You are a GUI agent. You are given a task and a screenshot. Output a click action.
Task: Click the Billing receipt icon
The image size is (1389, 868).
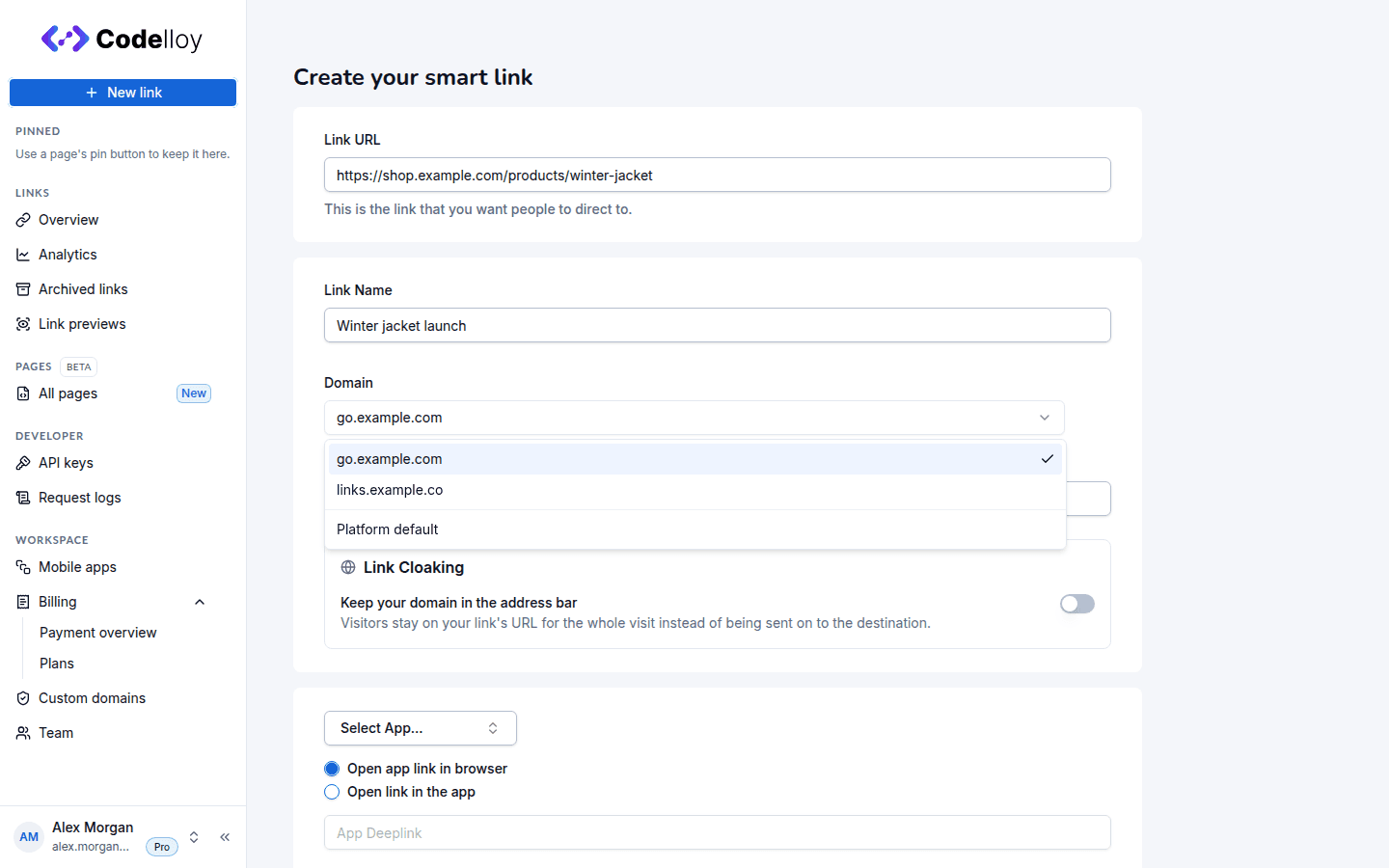pos(23,602)
